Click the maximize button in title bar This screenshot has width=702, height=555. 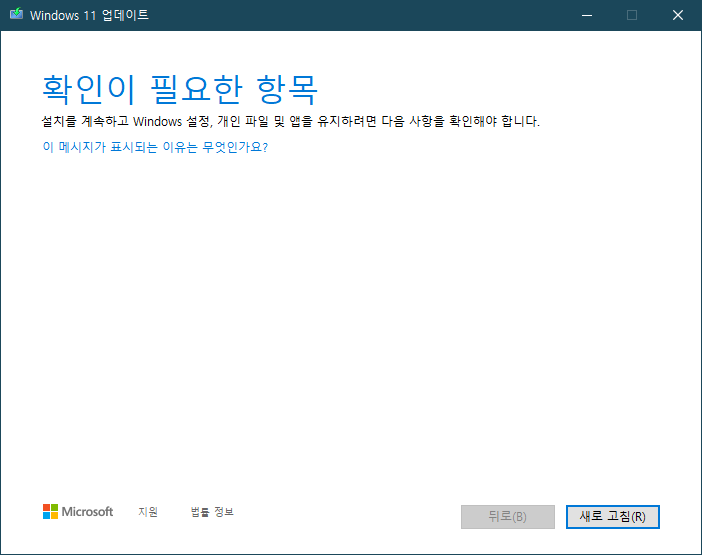coord(632,15)
